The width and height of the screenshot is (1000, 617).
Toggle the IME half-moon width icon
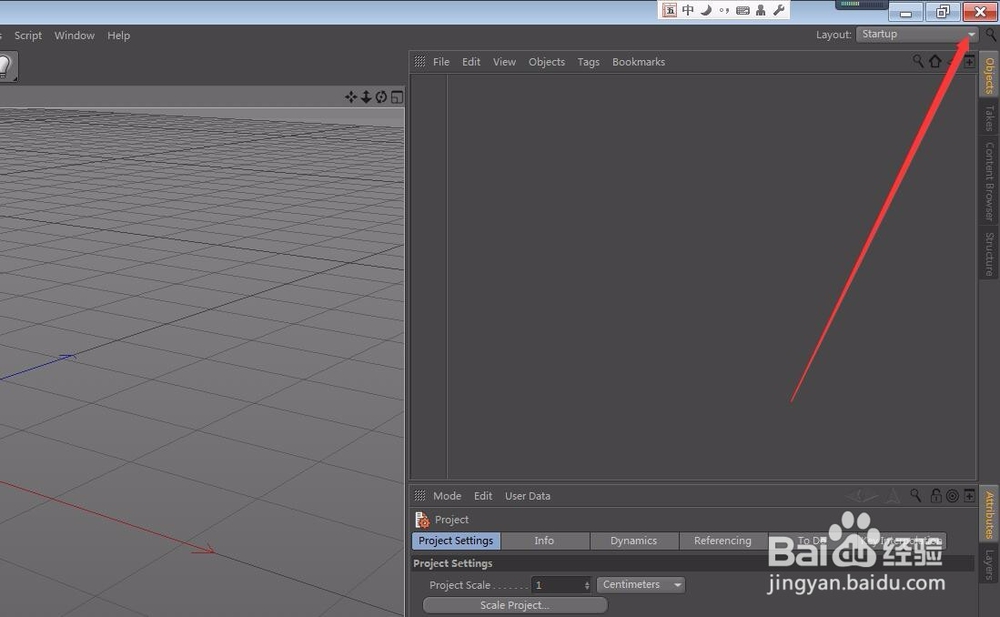[x=706, y=10]
